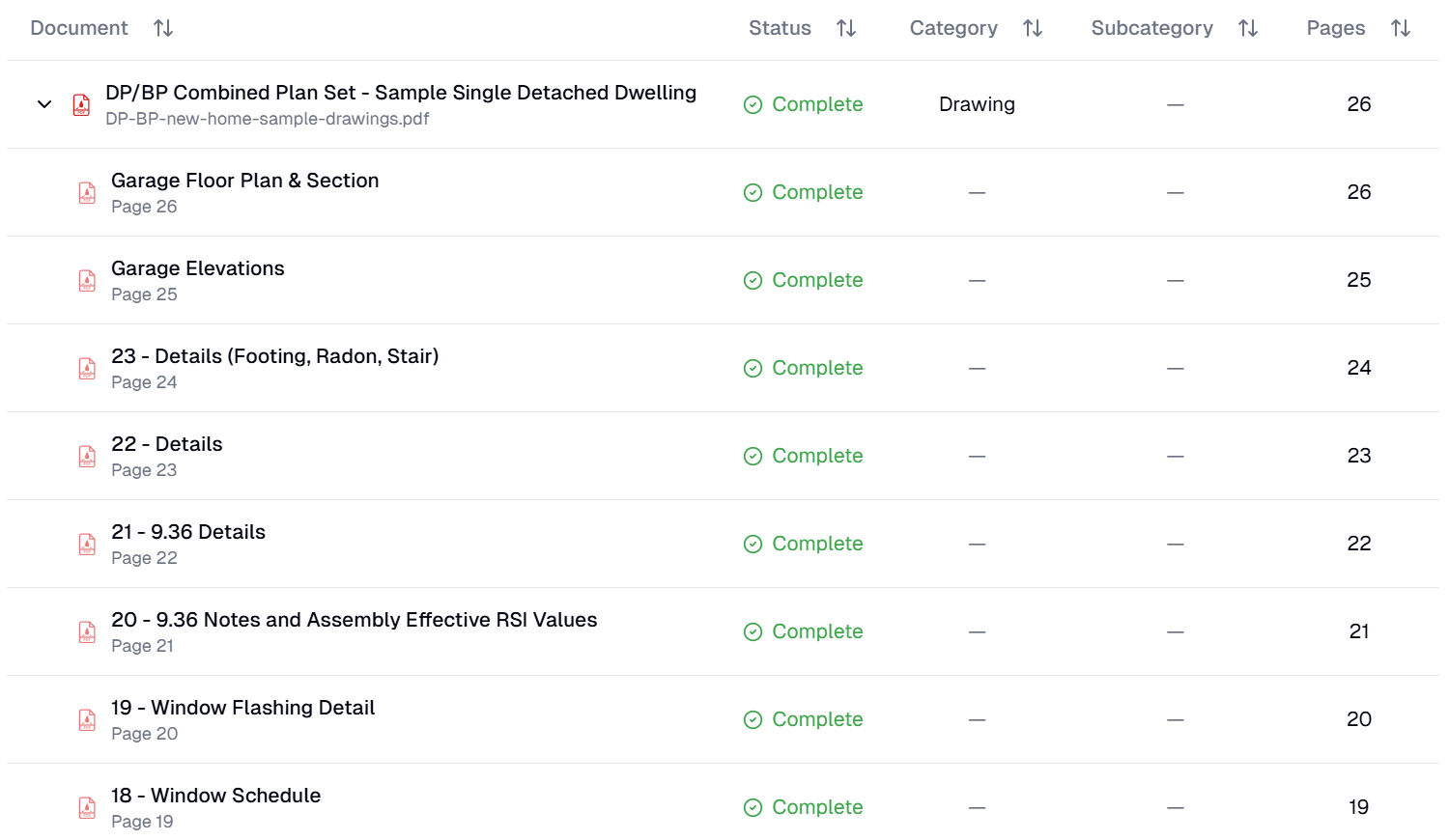Sort by Document column
Viewport: 1449px width, 840px height.
tap(163, 28)
